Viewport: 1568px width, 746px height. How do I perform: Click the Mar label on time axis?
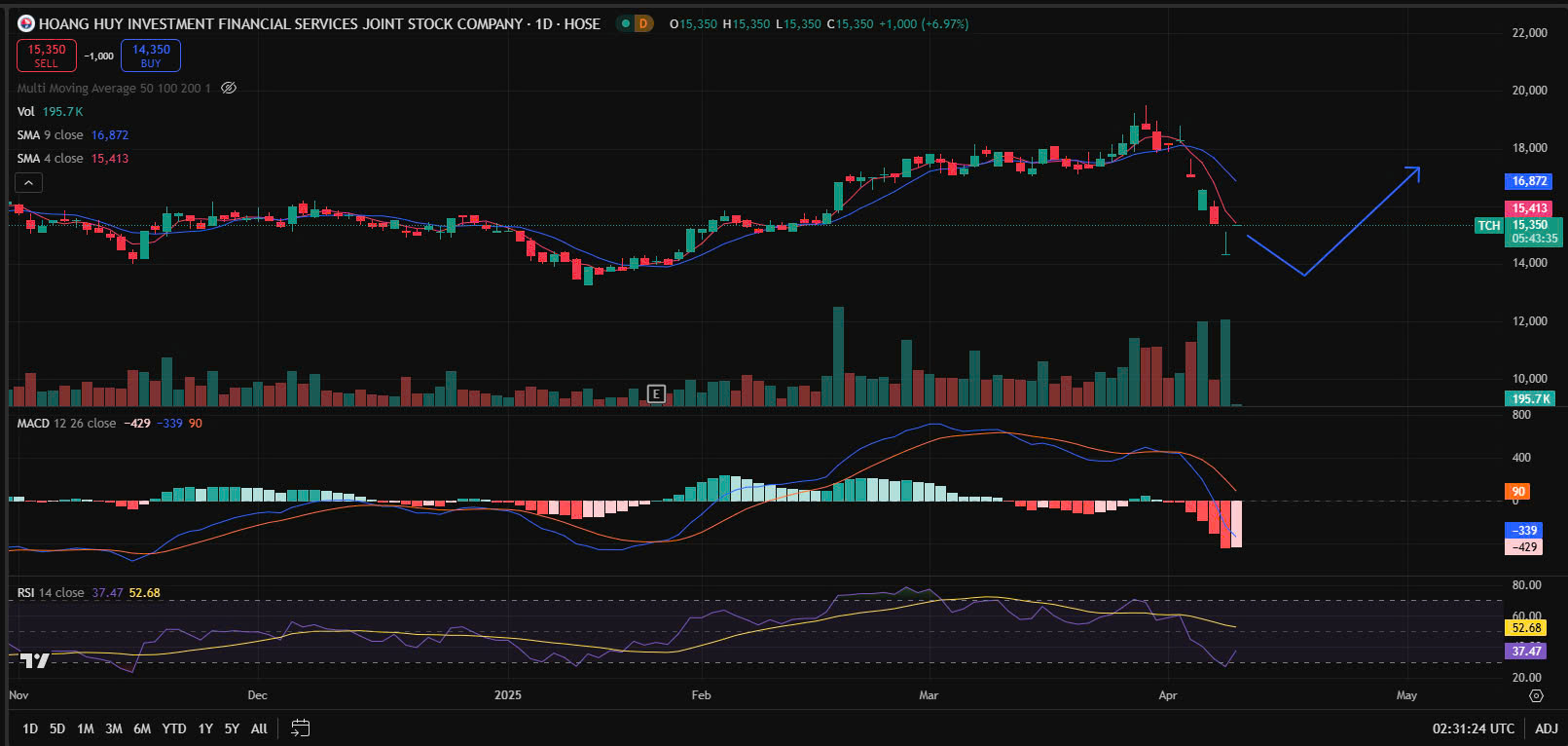pos(929,695)
